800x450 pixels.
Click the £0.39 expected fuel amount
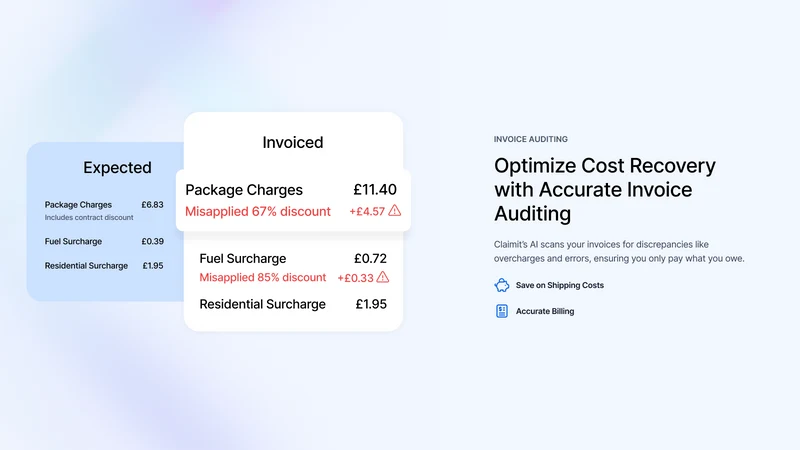[x=153, y=241]
